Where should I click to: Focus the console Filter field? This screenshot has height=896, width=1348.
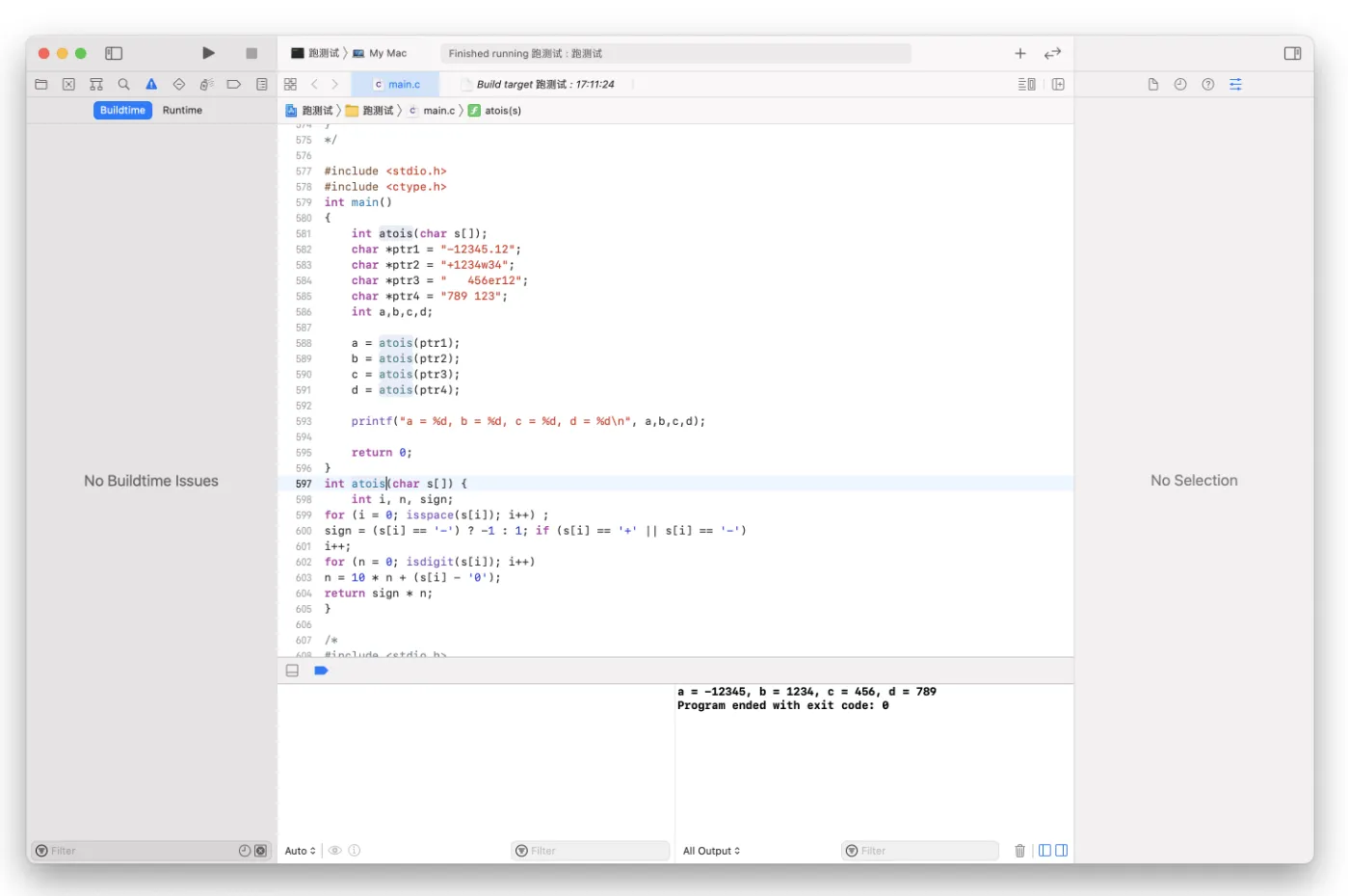click(920, 851)
